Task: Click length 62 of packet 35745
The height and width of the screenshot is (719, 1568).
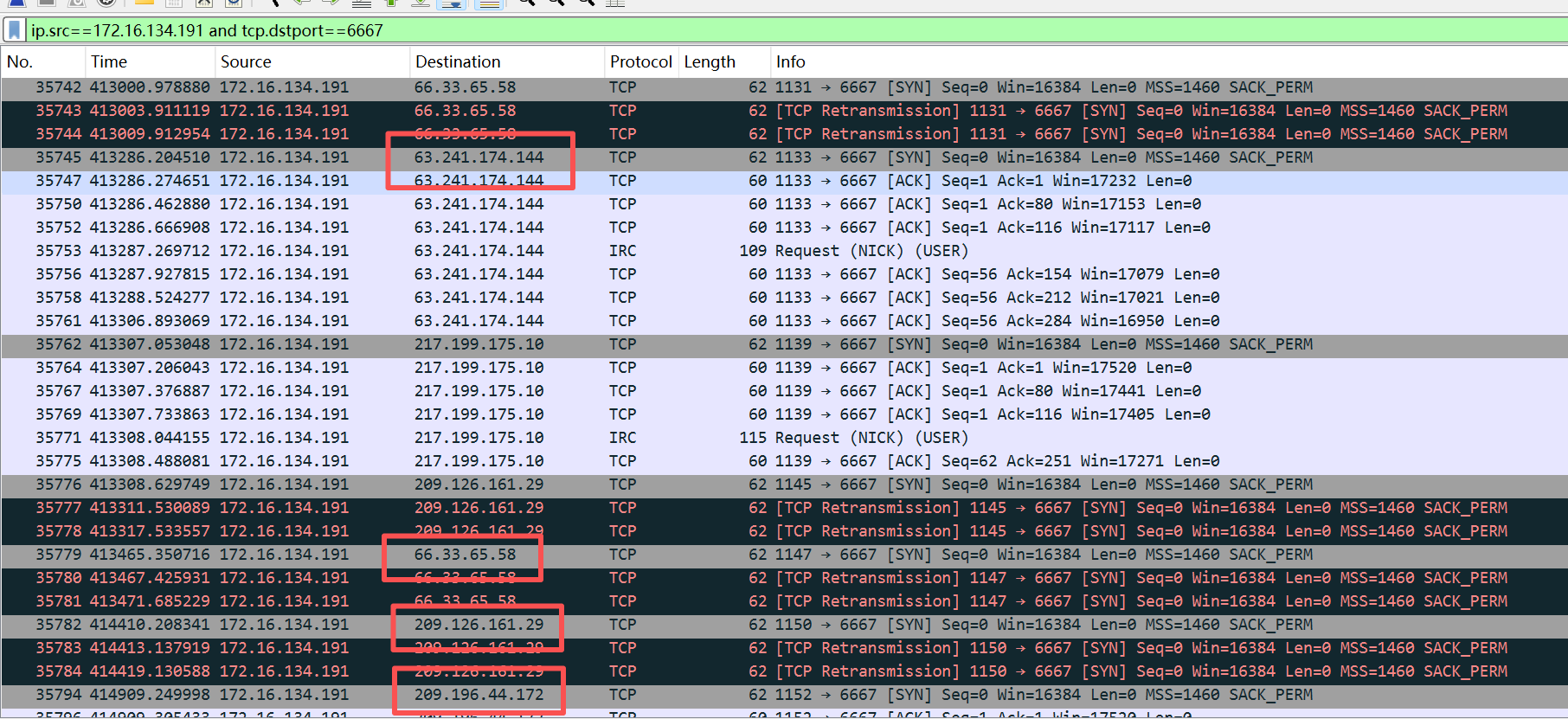Action: click(x=758, y=157)
